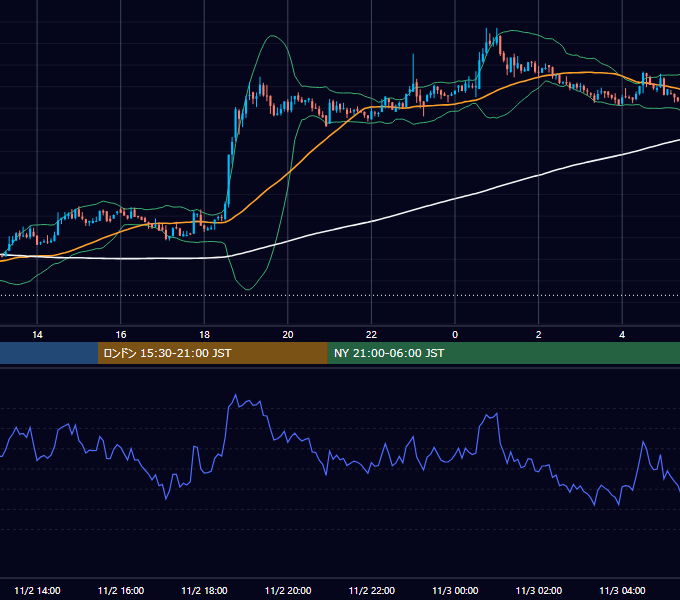Image resolution: width=680 pixels, height=600 pixels.
Task: Click the 18 hour axis label
Action: (x=204, y=335)
